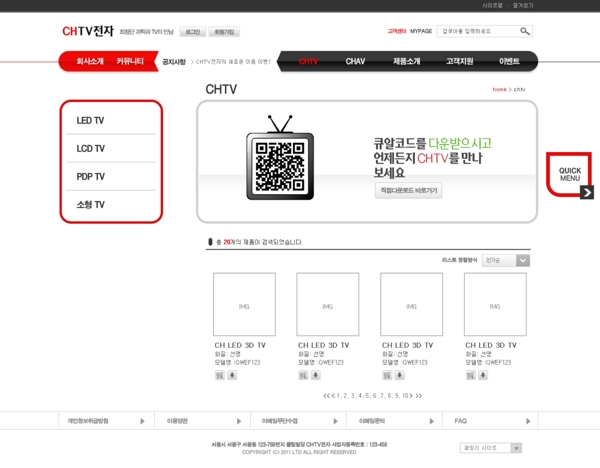Select LCD TV in sidebar
The width and height of the screenshot is (600, 468).
pyautogui.click(x=90, y=148)
